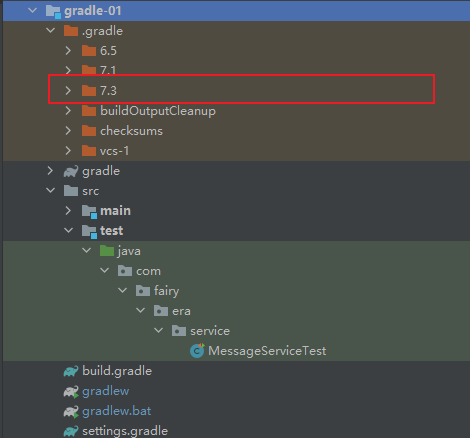The image size is (470, 438).
Task: Collapse the service package
Action: [158, 331]
